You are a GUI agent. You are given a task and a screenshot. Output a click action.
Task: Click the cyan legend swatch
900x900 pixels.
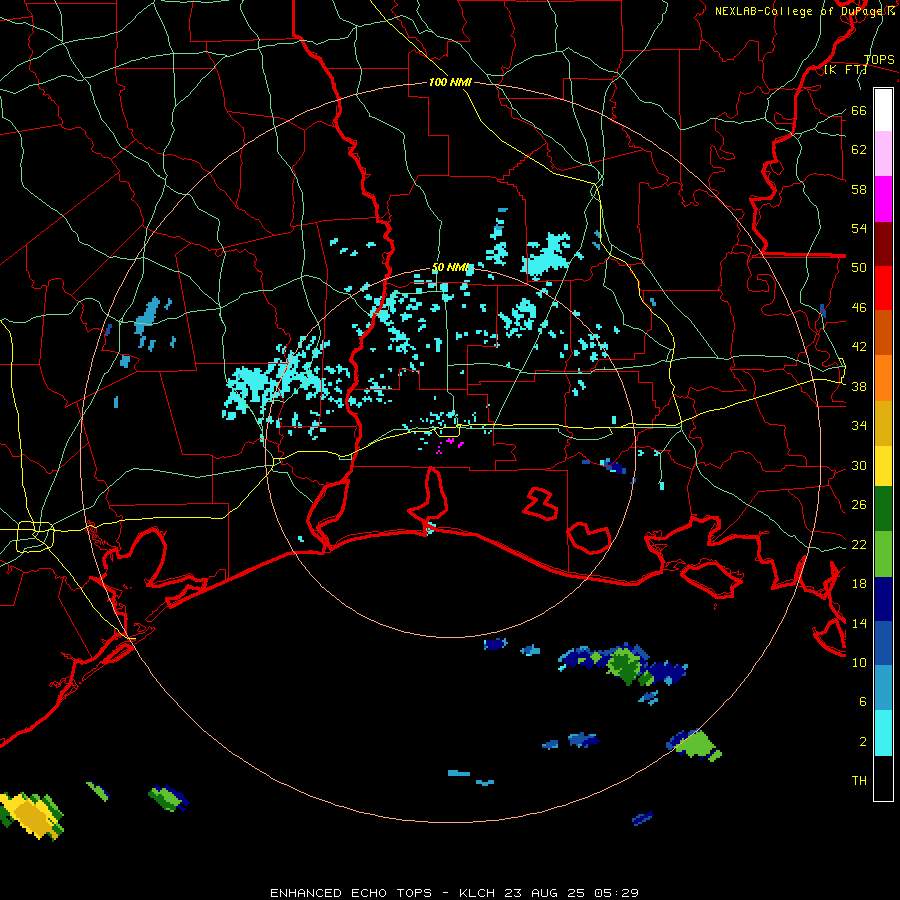click(883, 732)
